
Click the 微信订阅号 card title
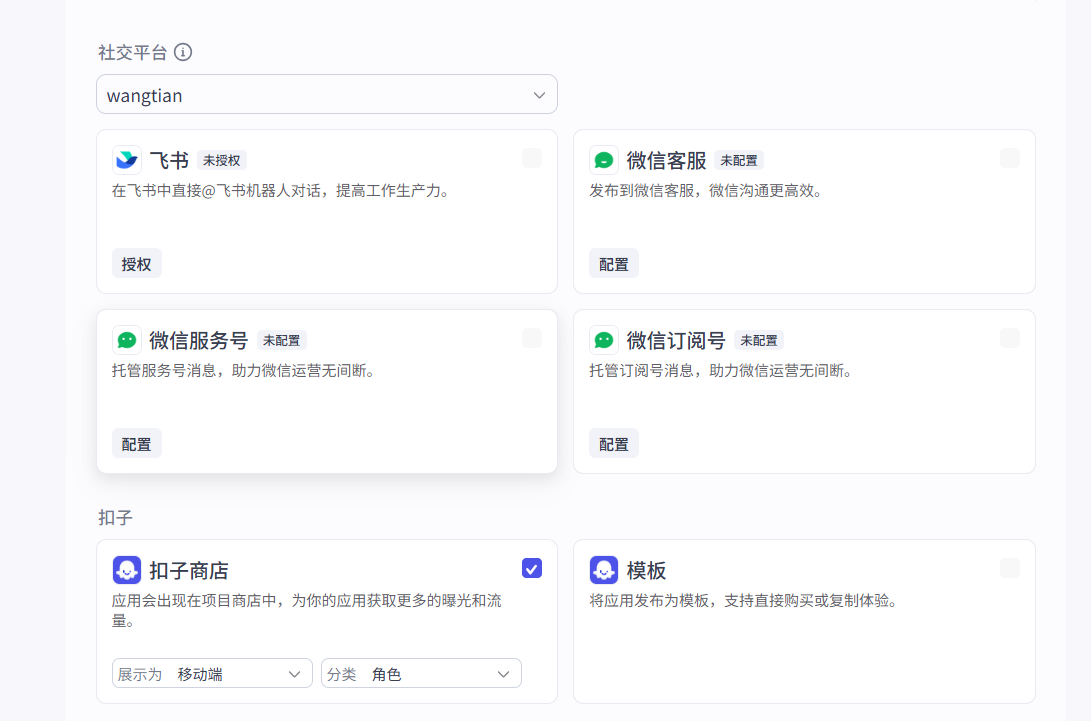pyautogui.click(x=676, y=340)
